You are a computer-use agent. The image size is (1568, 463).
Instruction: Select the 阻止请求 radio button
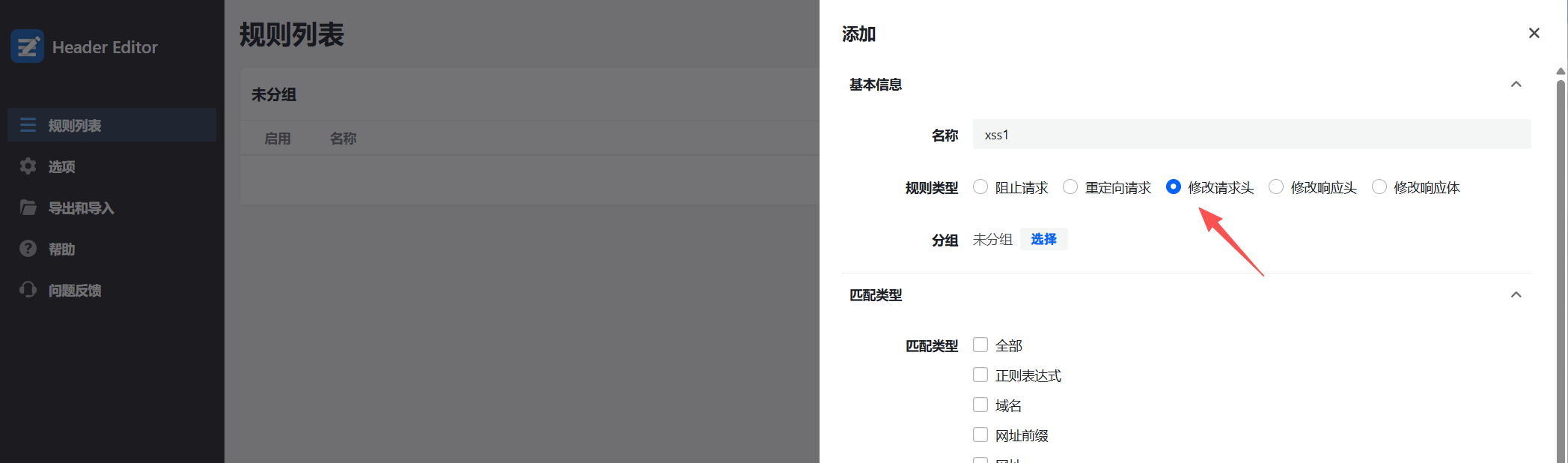tap(980, 187)
